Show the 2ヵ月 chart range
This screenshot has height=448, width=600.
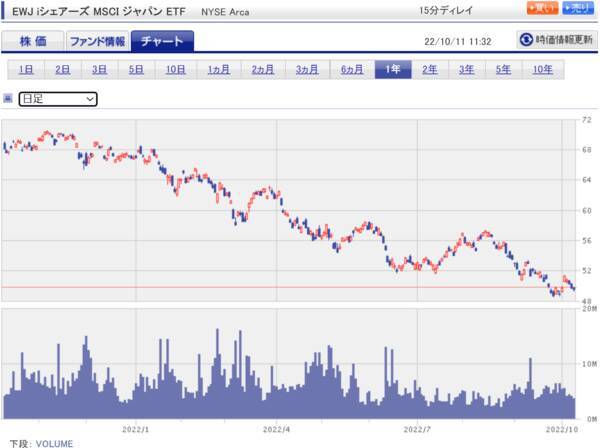tap(263, 70)
